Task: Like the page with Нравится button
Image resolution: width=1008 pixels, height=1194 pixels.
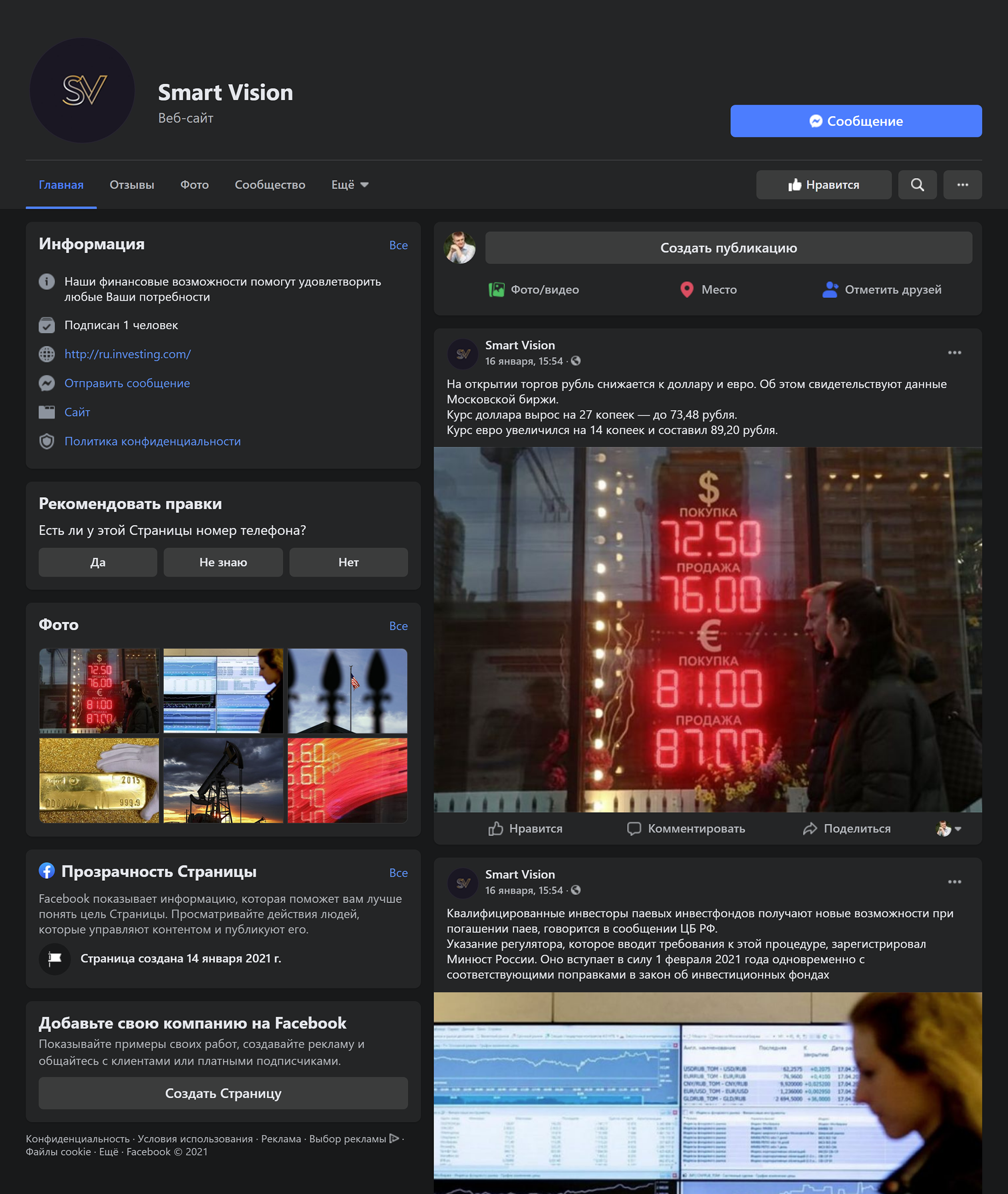Action: click(824, 185)
